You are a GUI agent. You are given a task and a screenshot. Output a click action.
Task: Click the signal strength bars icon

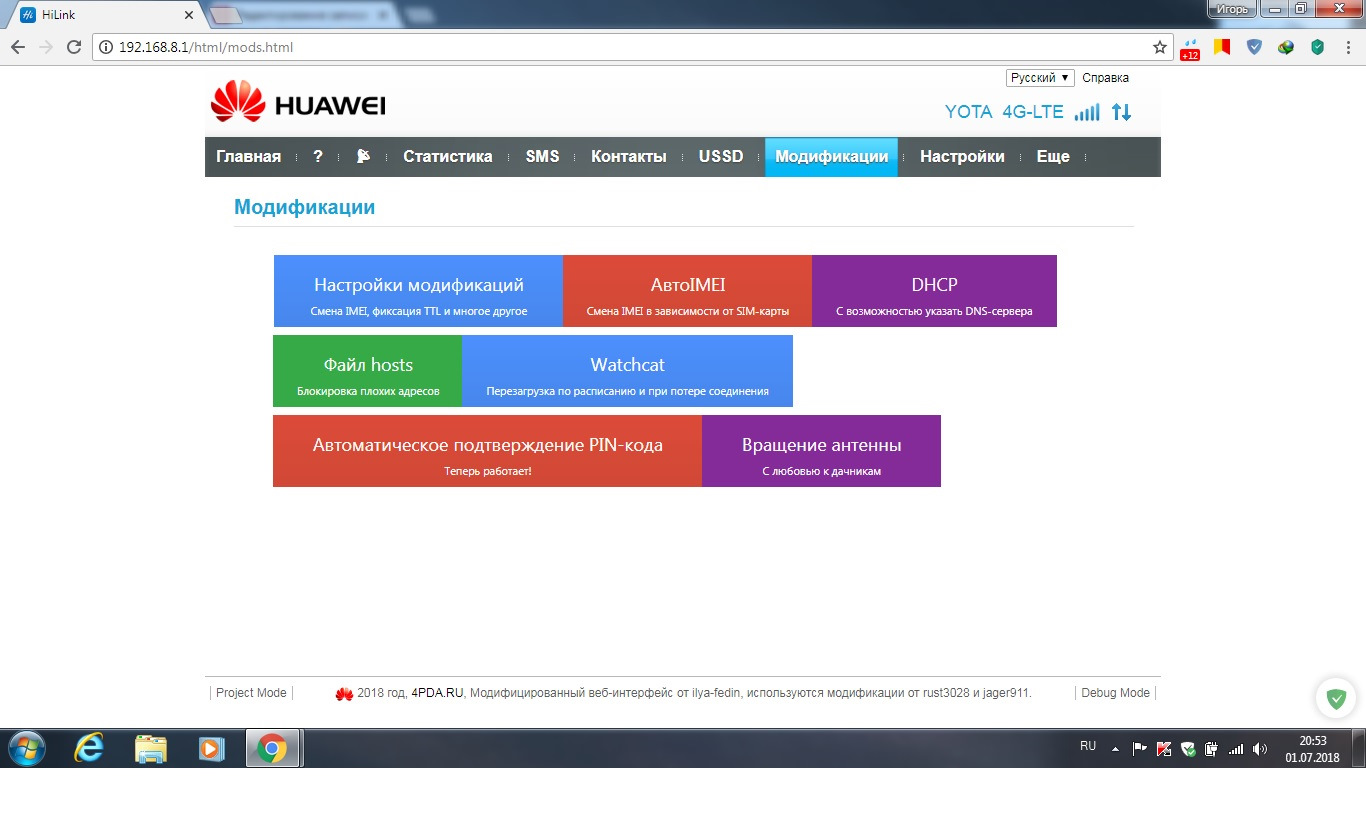click(1087, 112)
